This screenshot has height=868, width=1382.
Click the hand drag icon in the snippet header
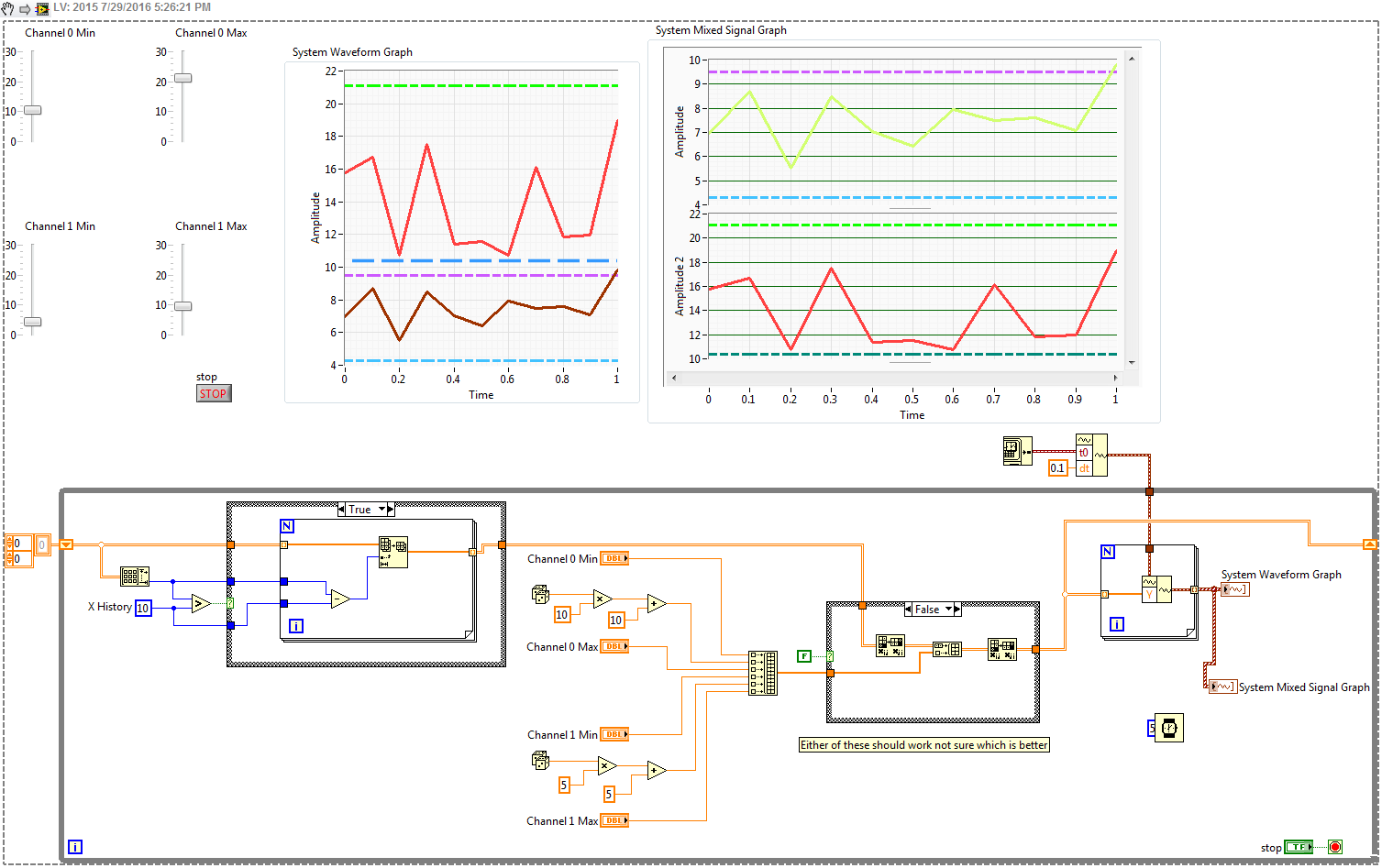coord(7,8)
